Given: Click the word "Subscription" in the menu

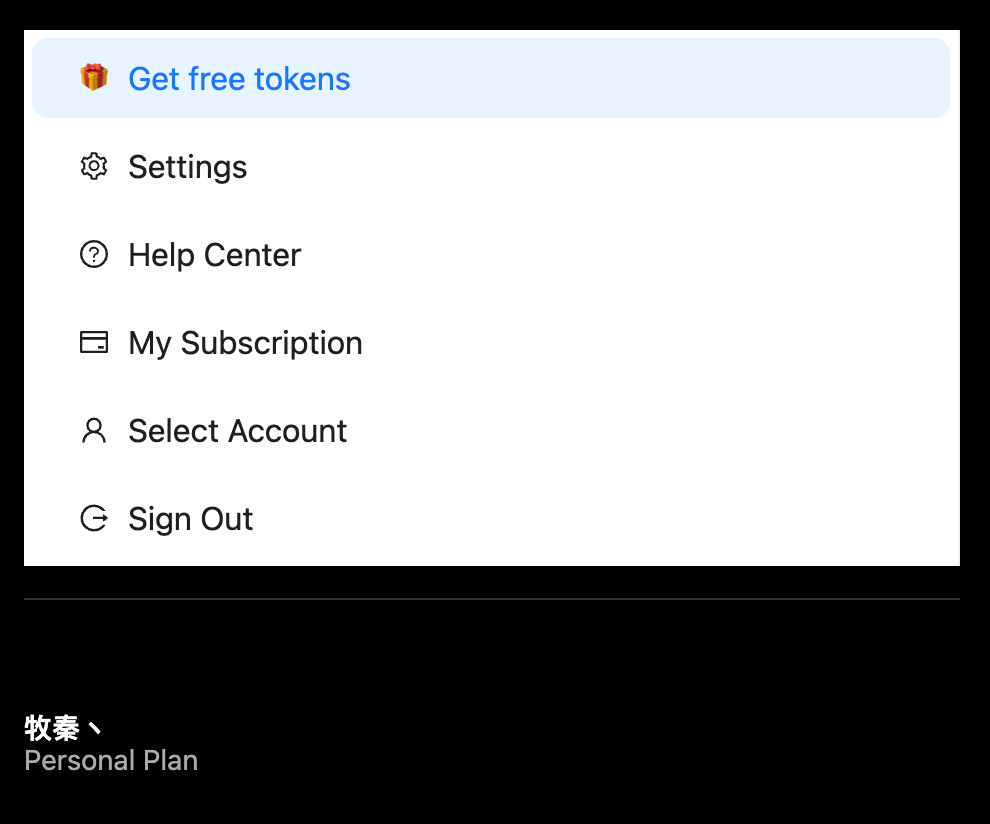Looking at the screenshot, I should coord(271,343).
